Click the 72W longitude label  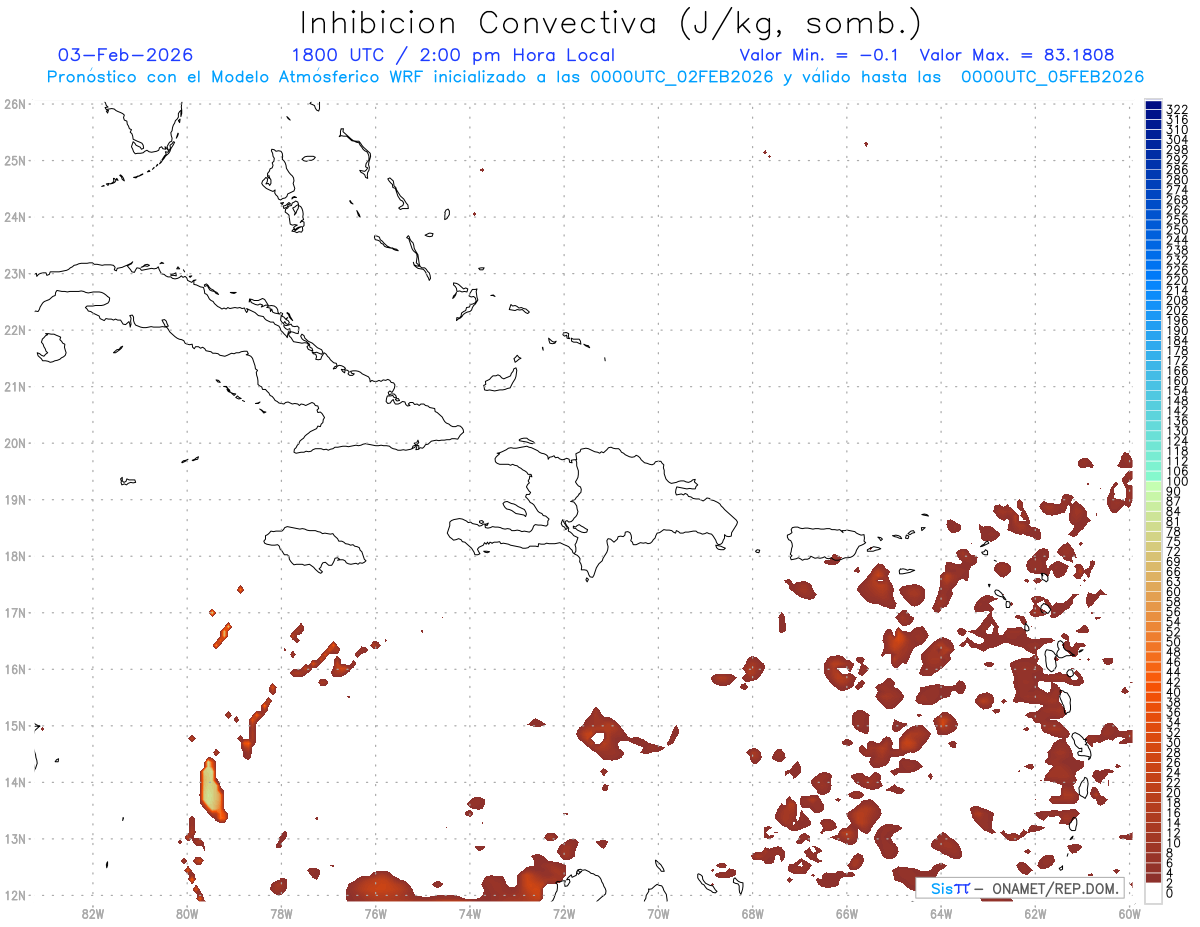coord(564,913)
